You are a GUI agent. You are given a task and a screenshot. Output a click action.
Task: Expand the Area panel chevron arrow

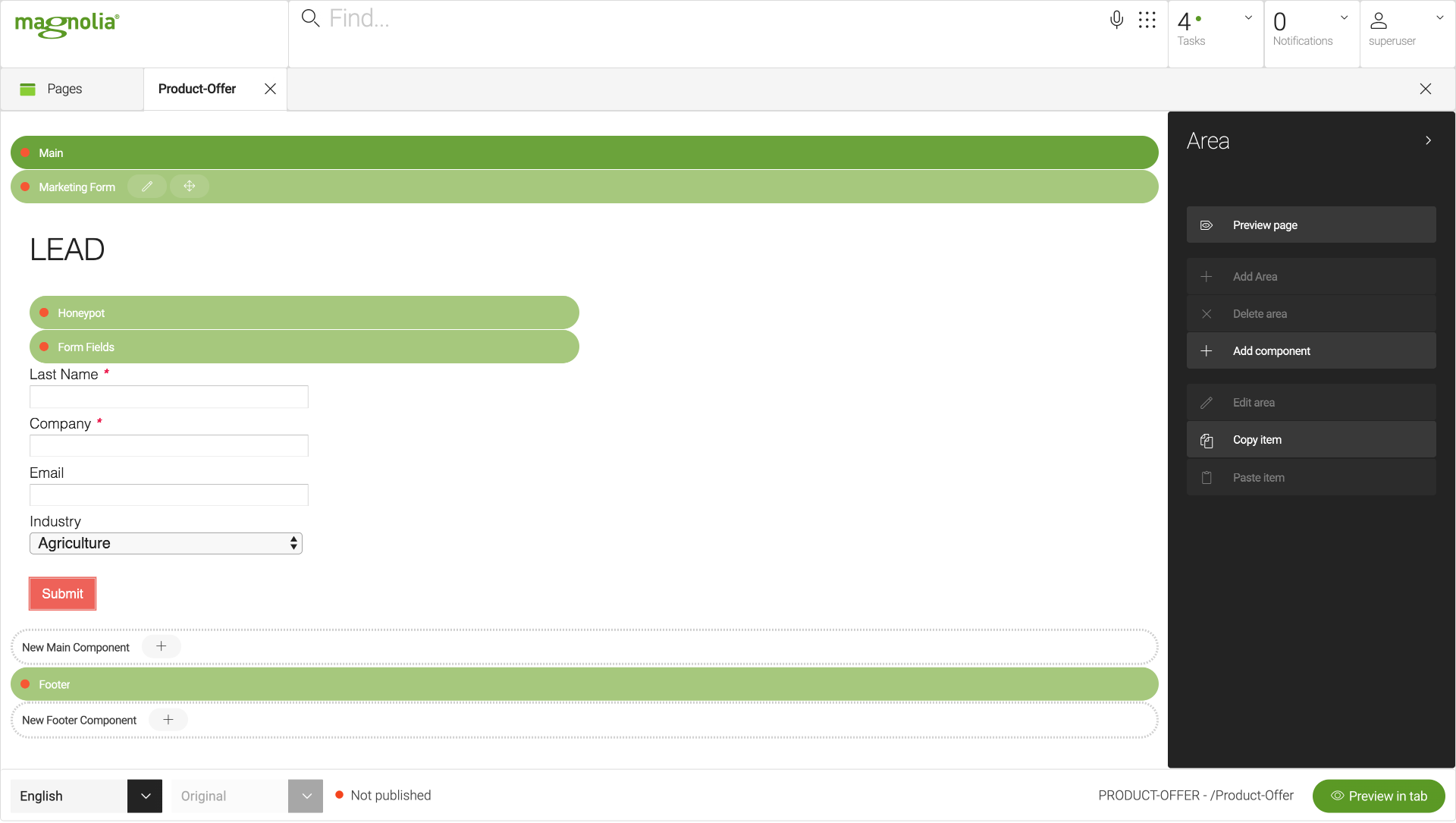(x=1429, y=140)
